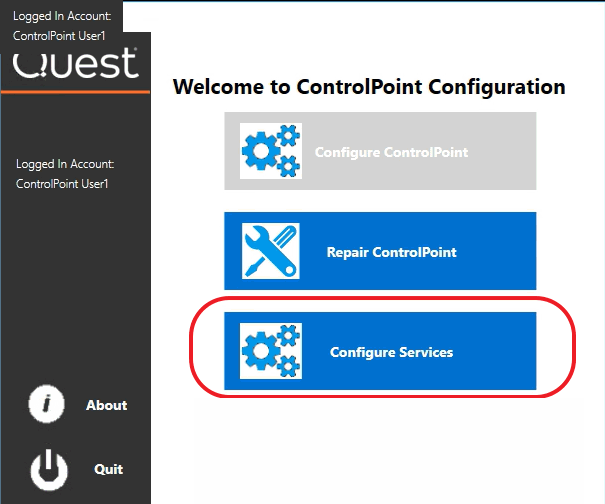Click the circular About info icon
Viewport: 605px width, 504px height.
tap(47, 405)
